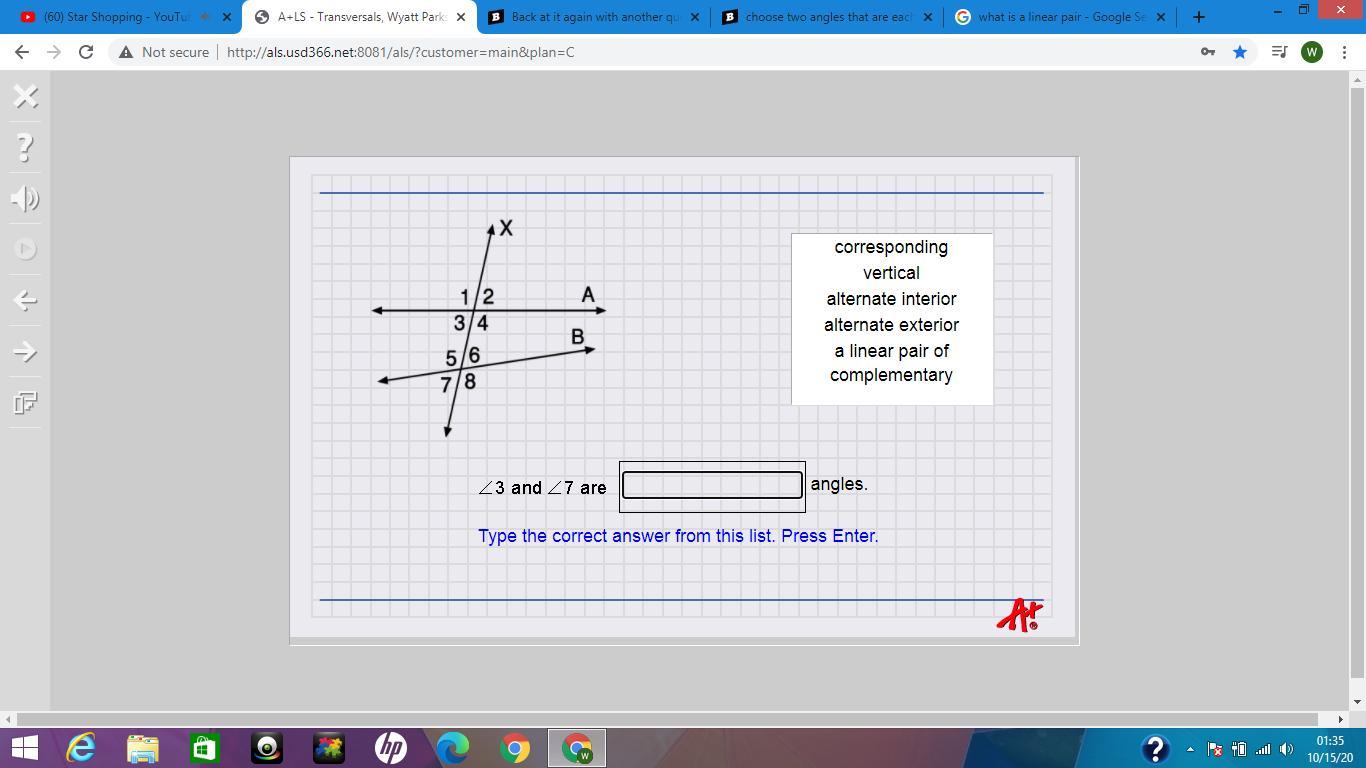1366x768 pixels.
Task: Click the answer input box
Action: (712, 485)
